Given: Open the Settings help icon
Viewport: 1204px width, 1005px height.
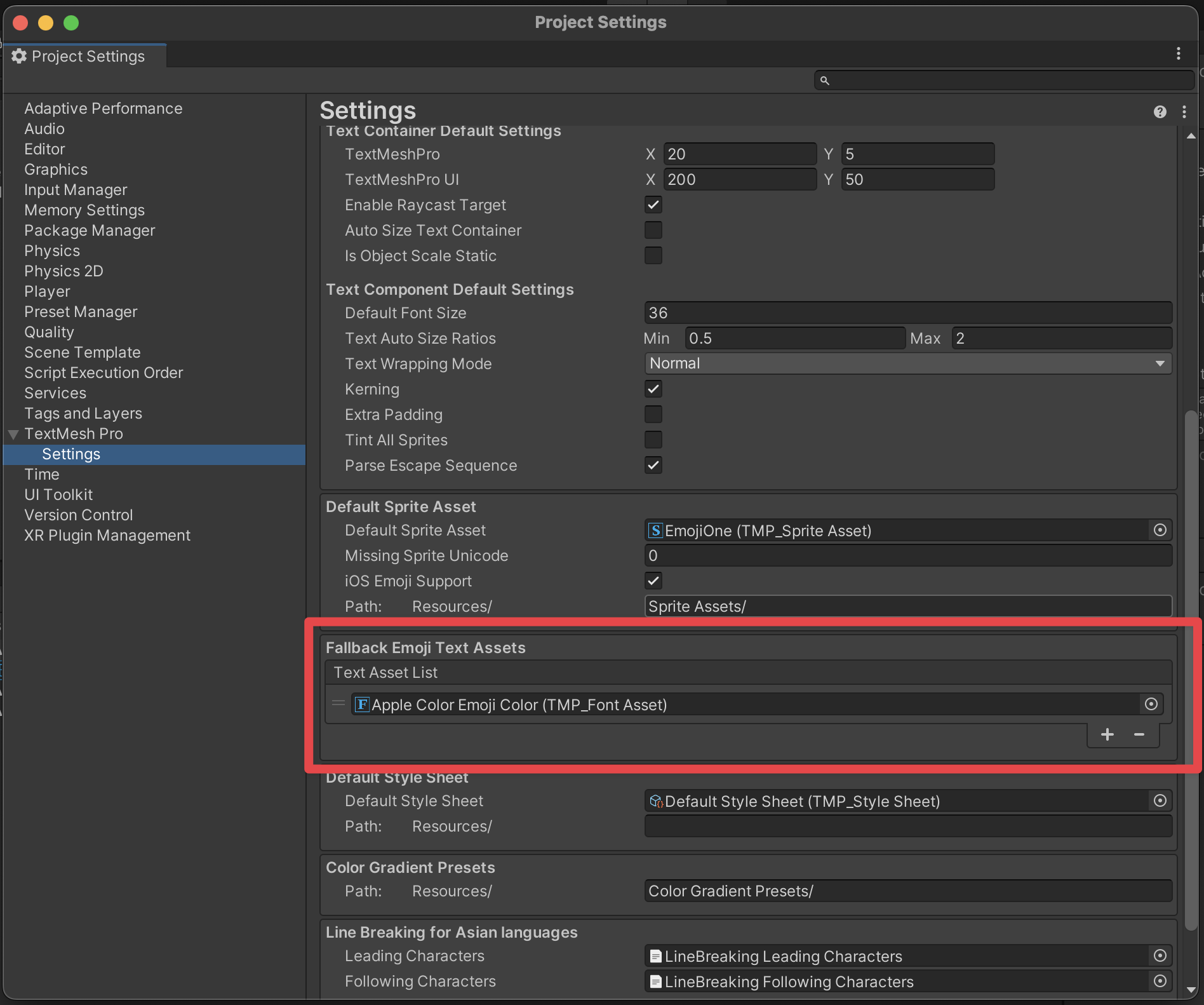Looking at the screenshot, I should pos(1160,112).
